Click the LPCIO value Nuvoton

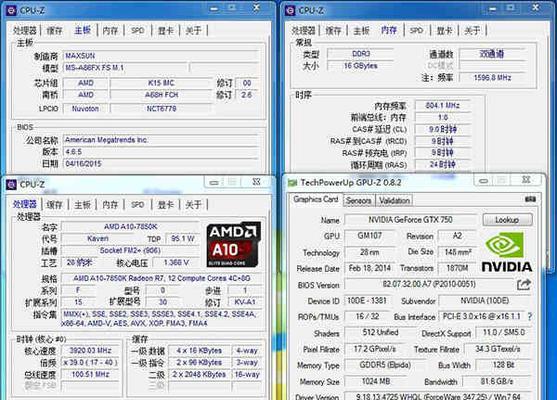pyautogui.click(x=85, y=109)
